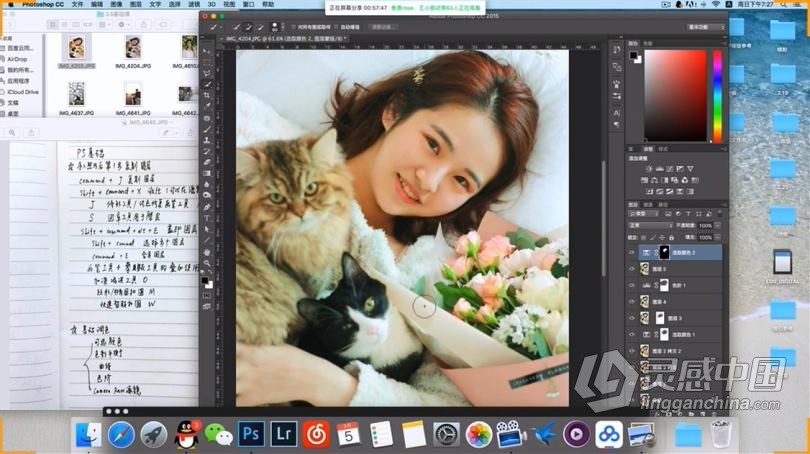Hide the 选取颜色 2 layer
Image resolution: width=810 pixels, height=454 pixels.
632,253
